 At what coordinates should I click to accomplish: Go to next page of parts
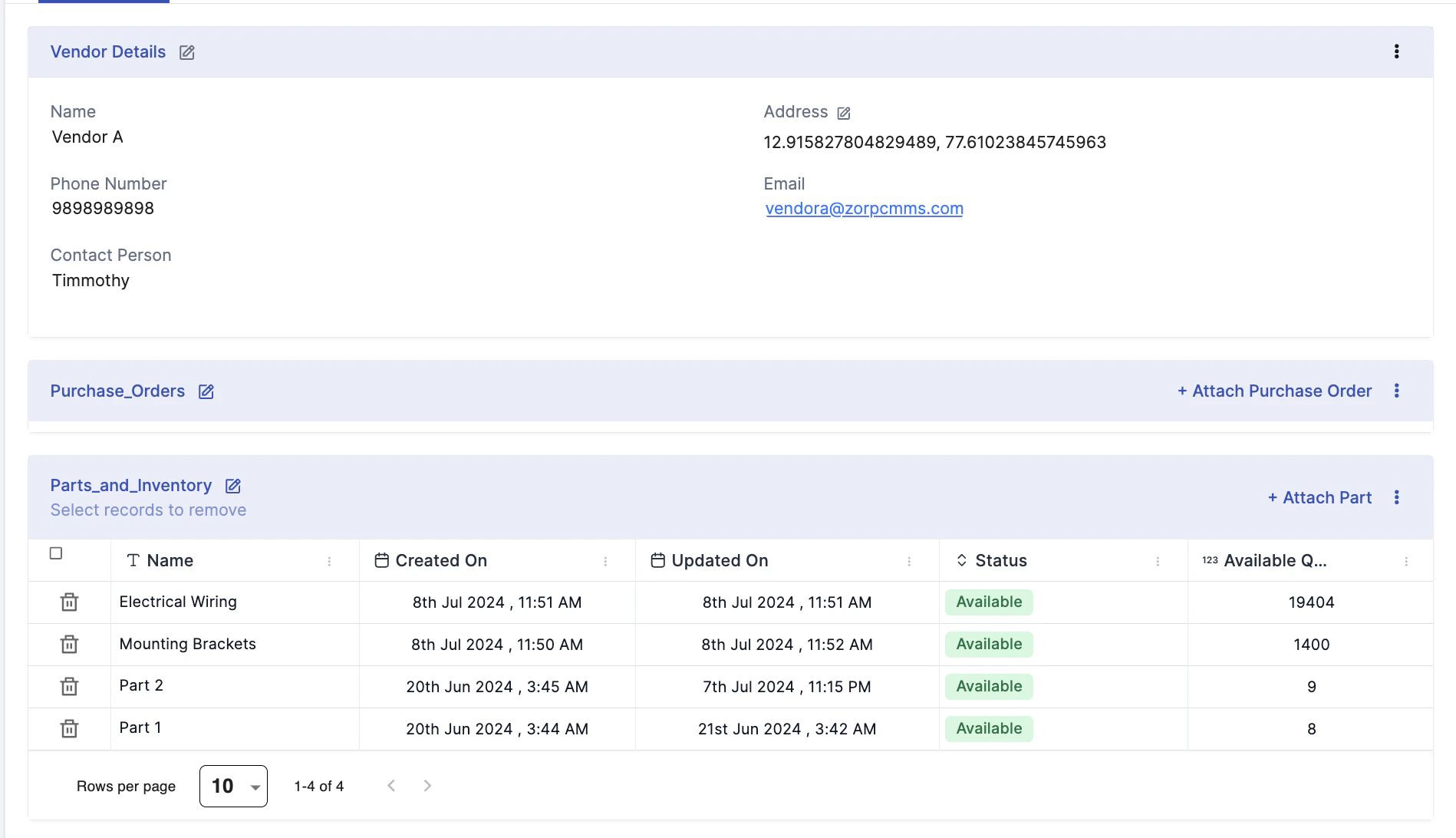tap(427, 785)
